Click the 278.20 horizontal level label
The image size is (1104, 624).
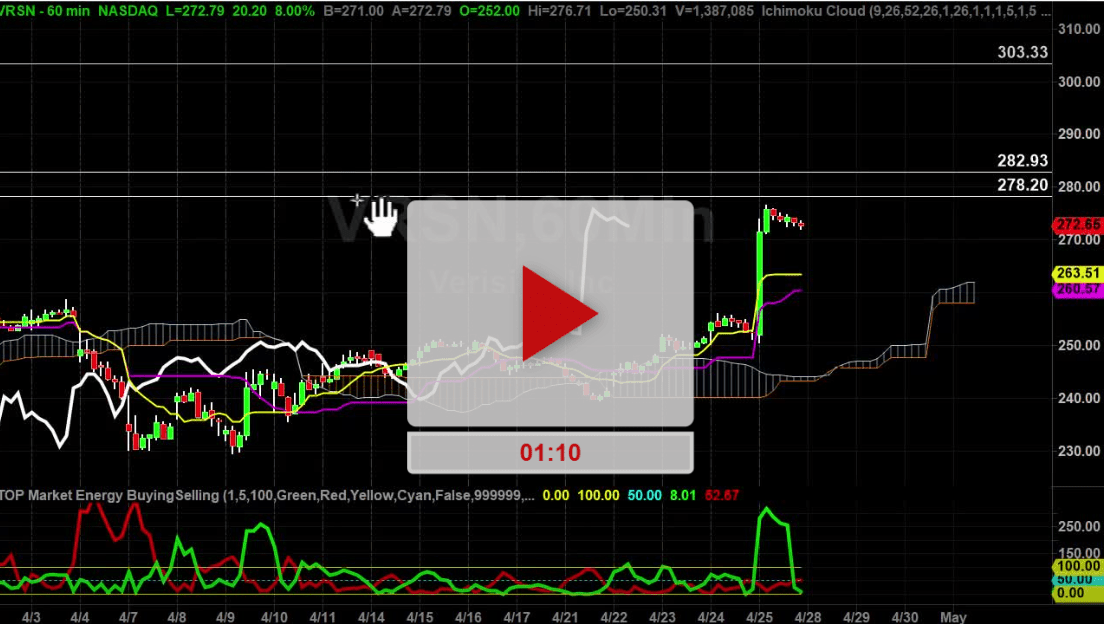point(1022,185)
